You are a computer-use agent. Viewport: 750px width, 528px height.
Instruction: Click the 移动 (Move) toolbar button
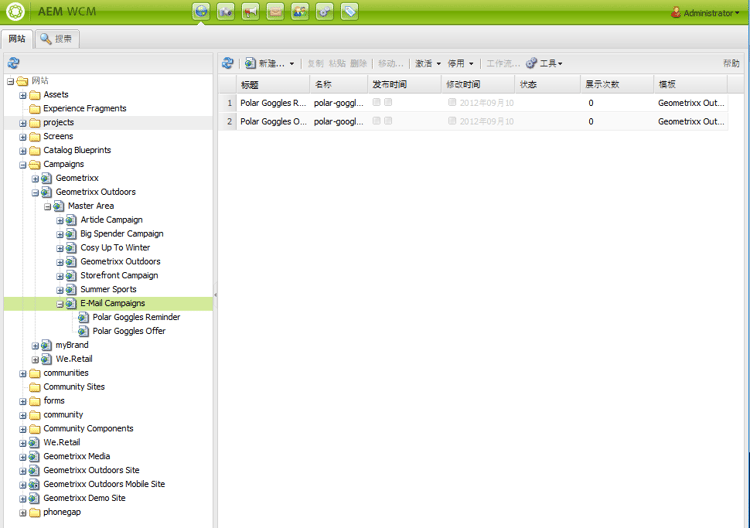391,64
